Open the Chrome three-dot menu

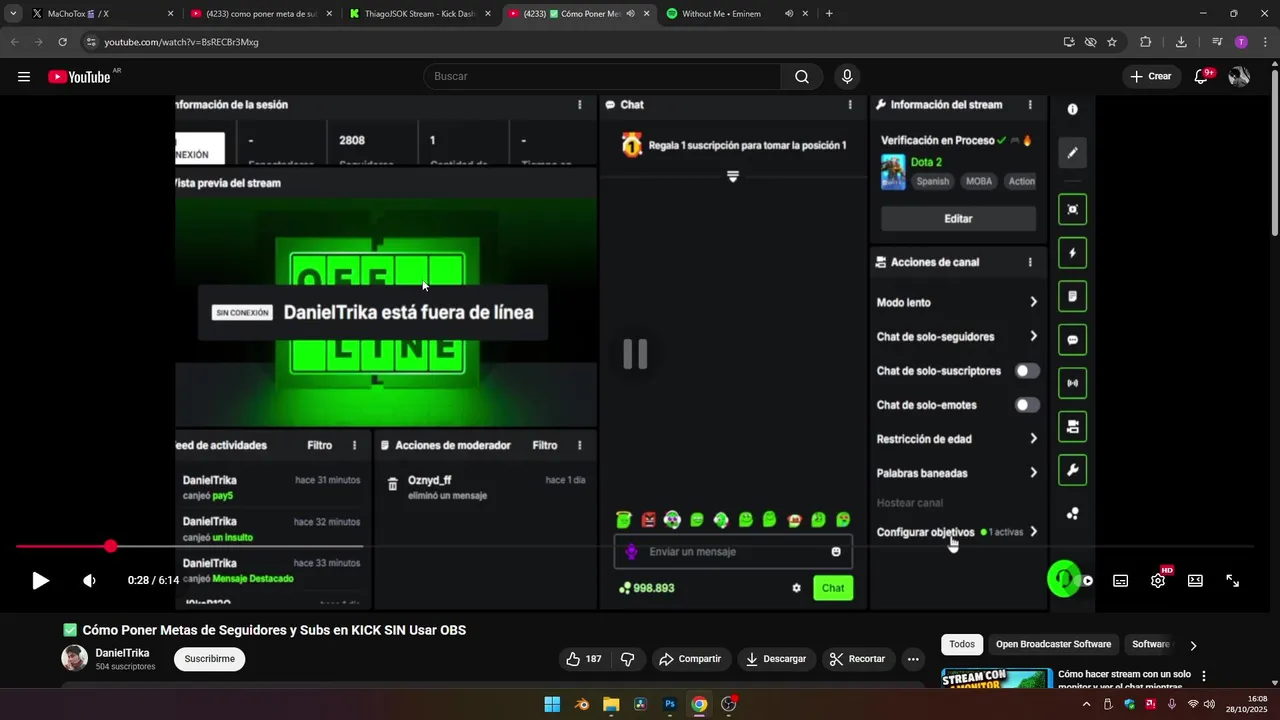[1264, 42]
